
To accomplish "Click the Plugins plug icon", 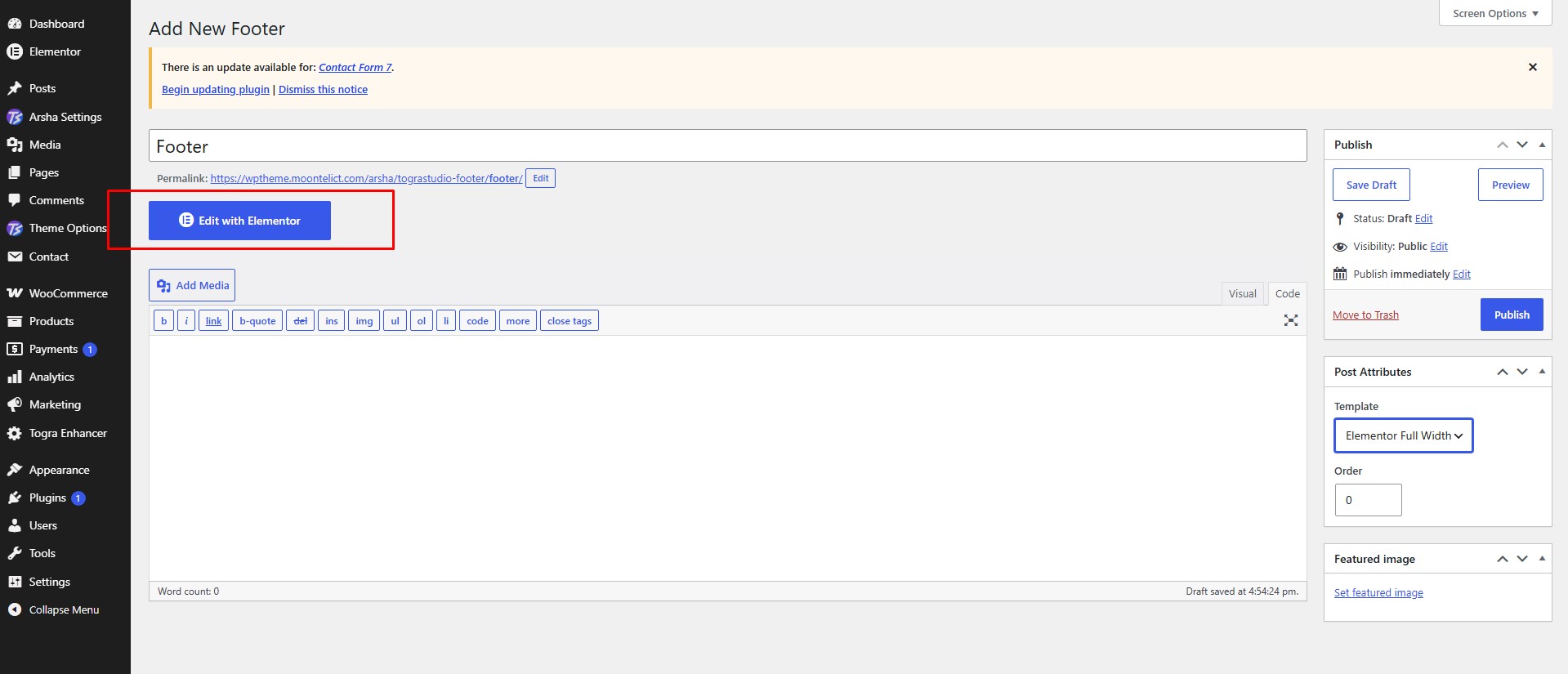I will click(x=14, y=498).
